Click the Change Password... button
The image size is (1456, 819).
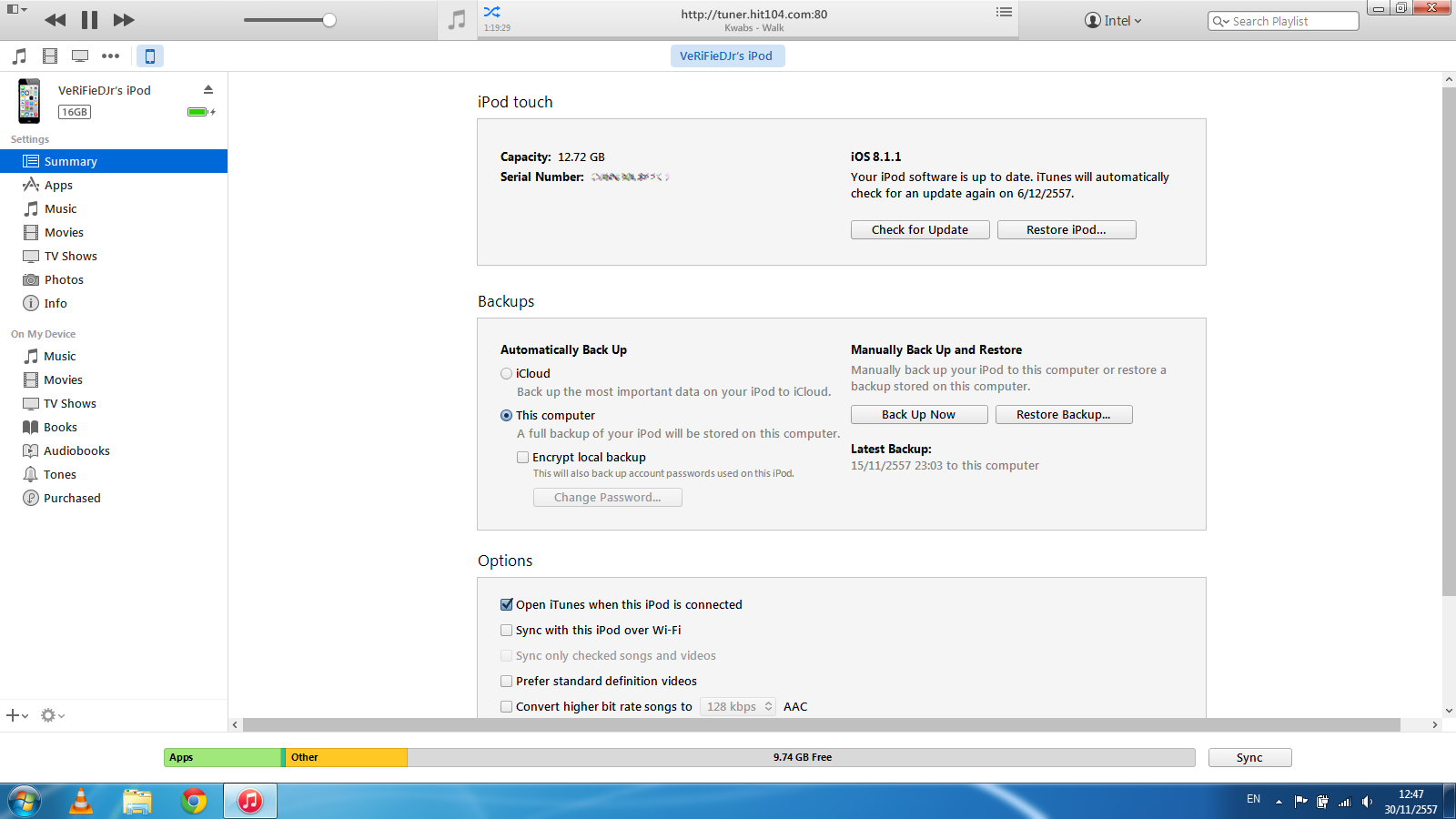608,497
